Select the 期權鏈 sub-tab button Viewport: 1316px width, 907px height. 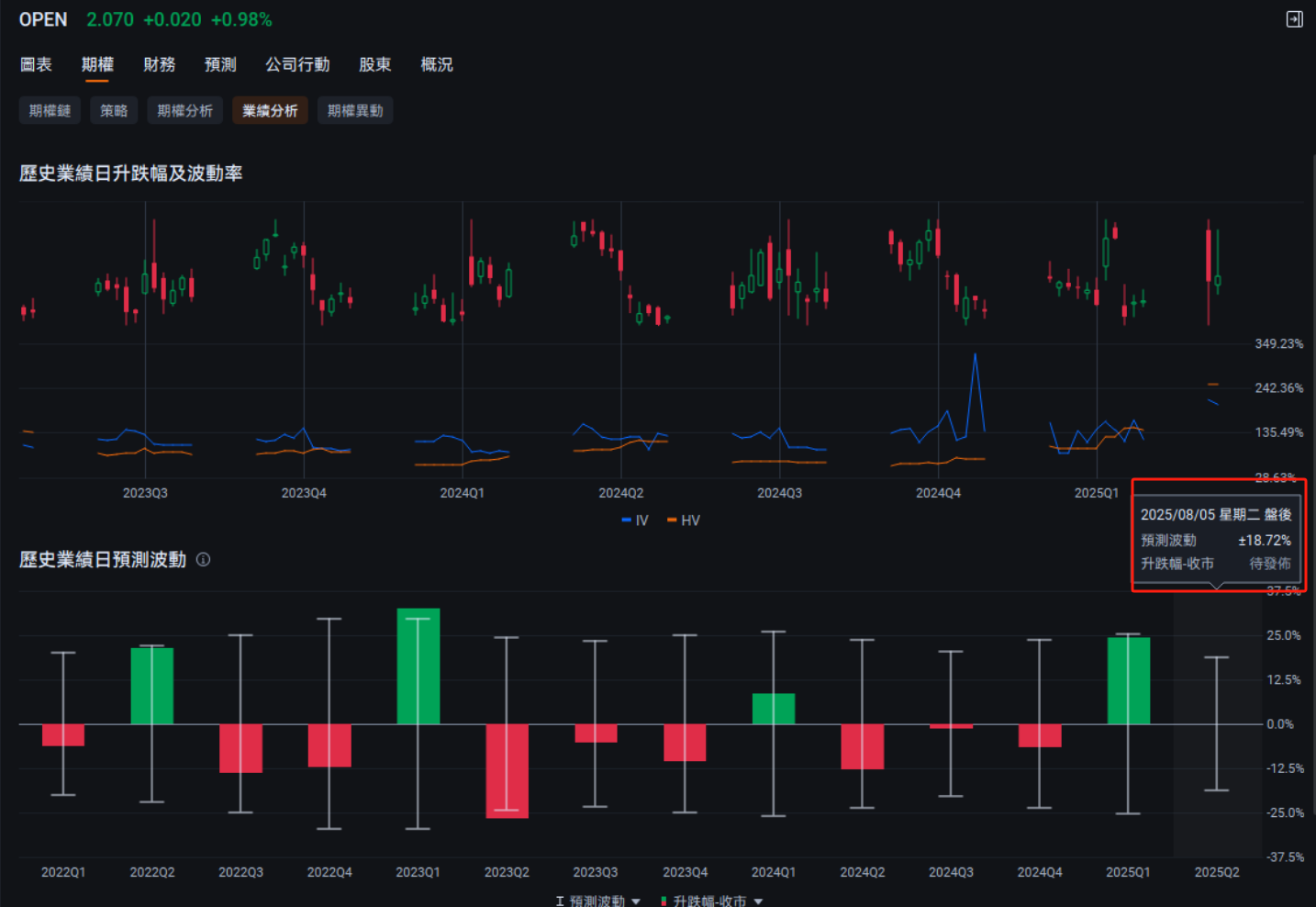[50, 110]
